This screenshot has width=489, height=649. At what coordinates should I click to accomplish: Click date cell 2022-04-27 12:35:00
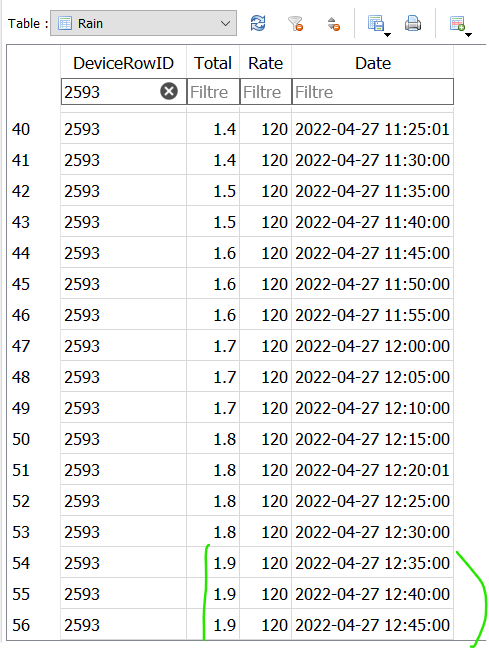tap(373, 563)
